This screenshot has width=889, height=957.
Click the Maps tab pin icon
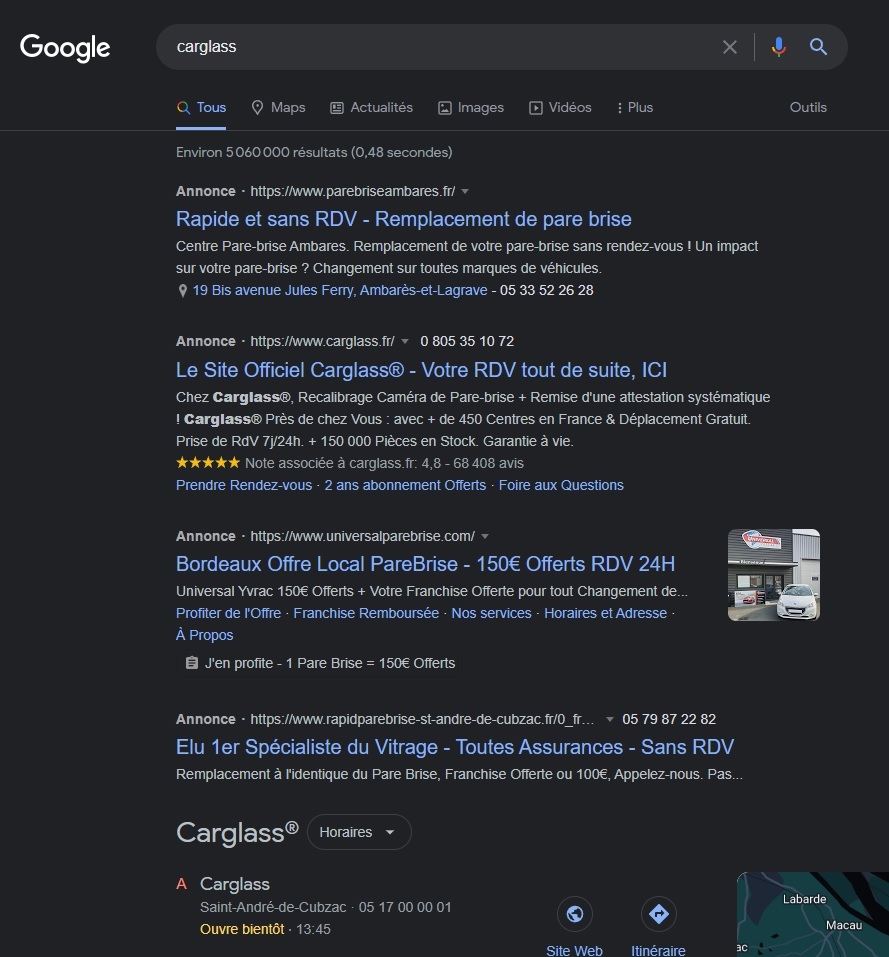point(257,108)
